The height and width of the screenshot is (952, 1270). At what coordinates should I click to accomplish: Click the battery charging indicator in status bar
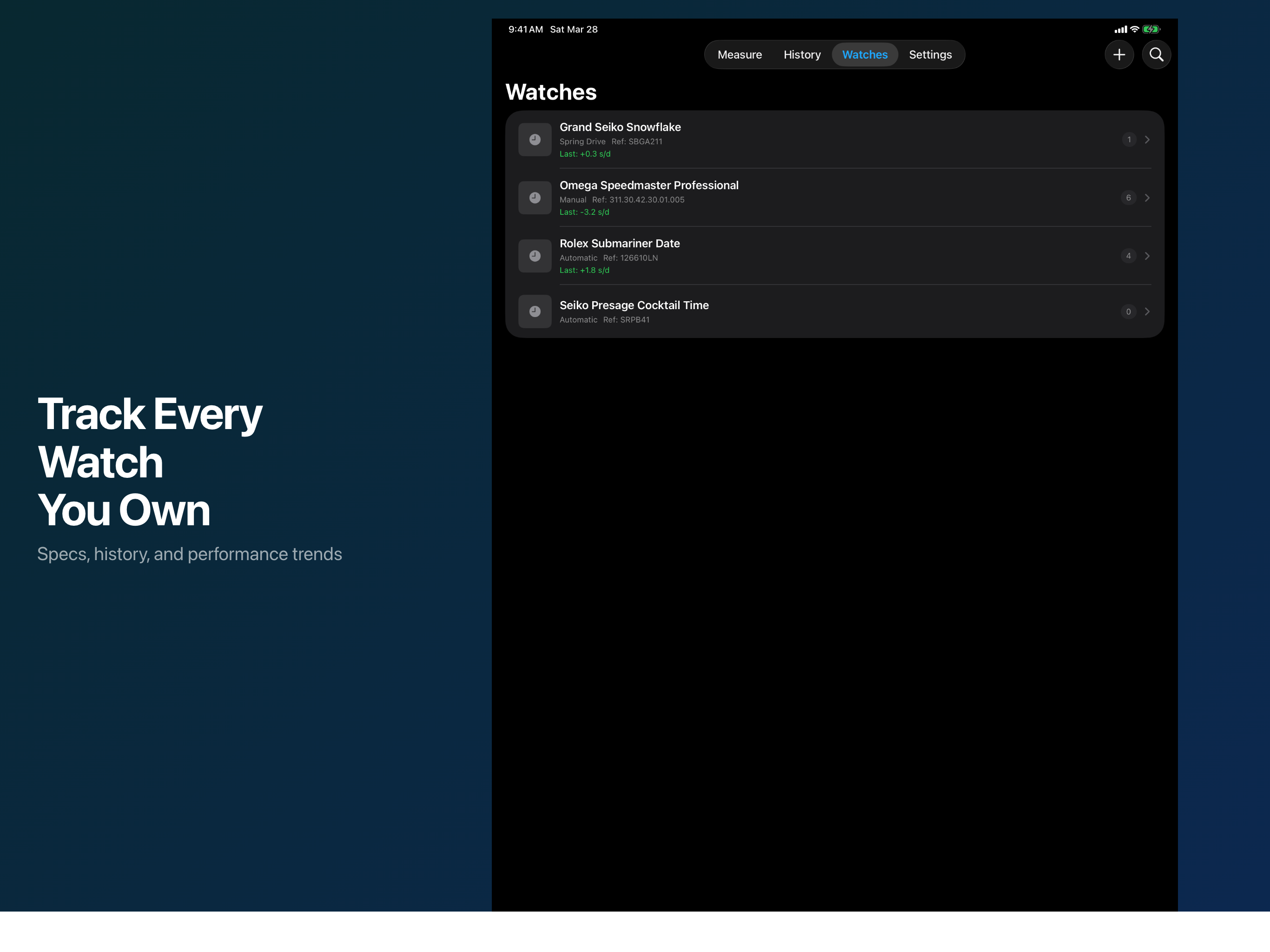click(1151, 29)
